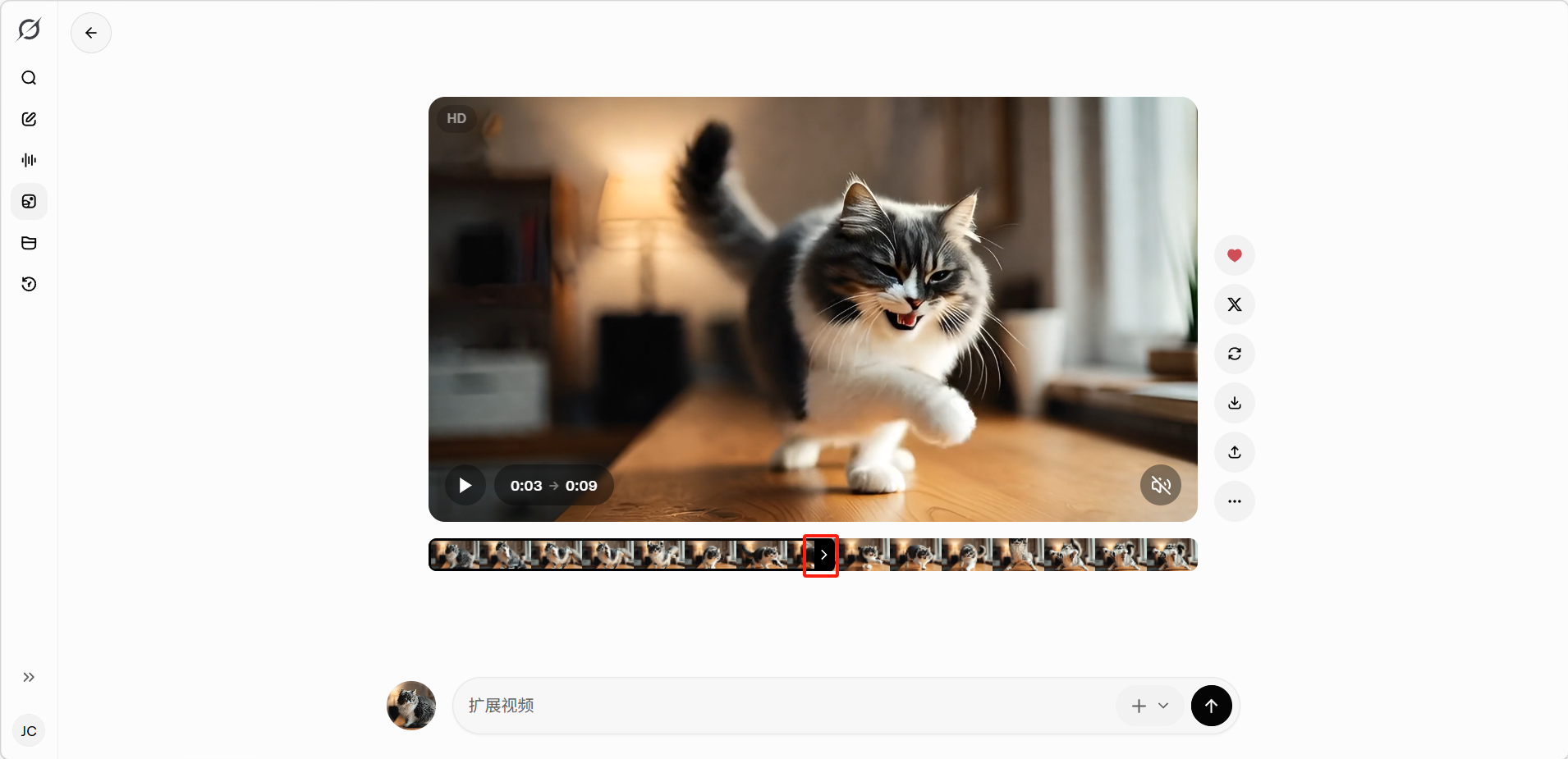Go back using the arrow button
The image size is (1568, 759).
[91, 33]
